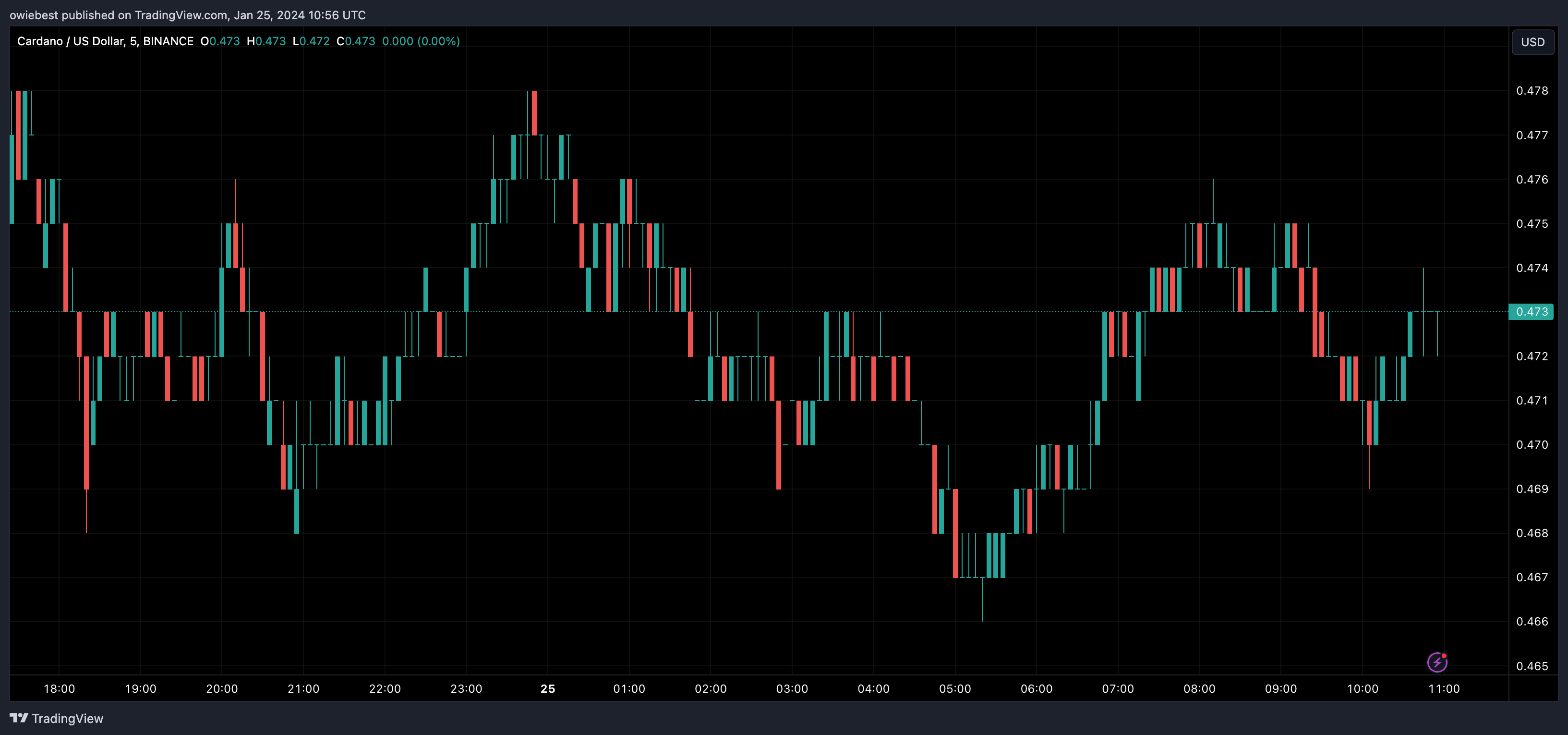
Task: Click the 02:00 time axis label
Action: click(x=711, y=689)
